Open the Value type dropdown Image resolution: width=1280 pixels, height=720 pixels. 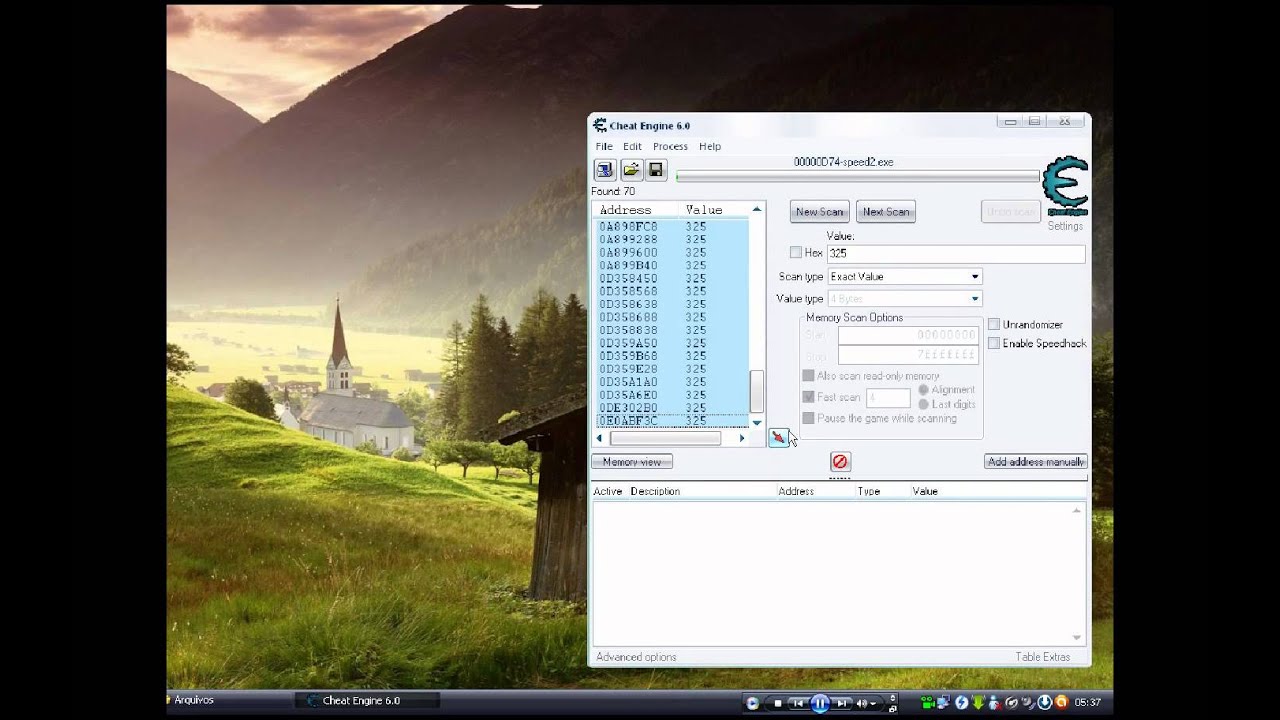click(905, 298)
